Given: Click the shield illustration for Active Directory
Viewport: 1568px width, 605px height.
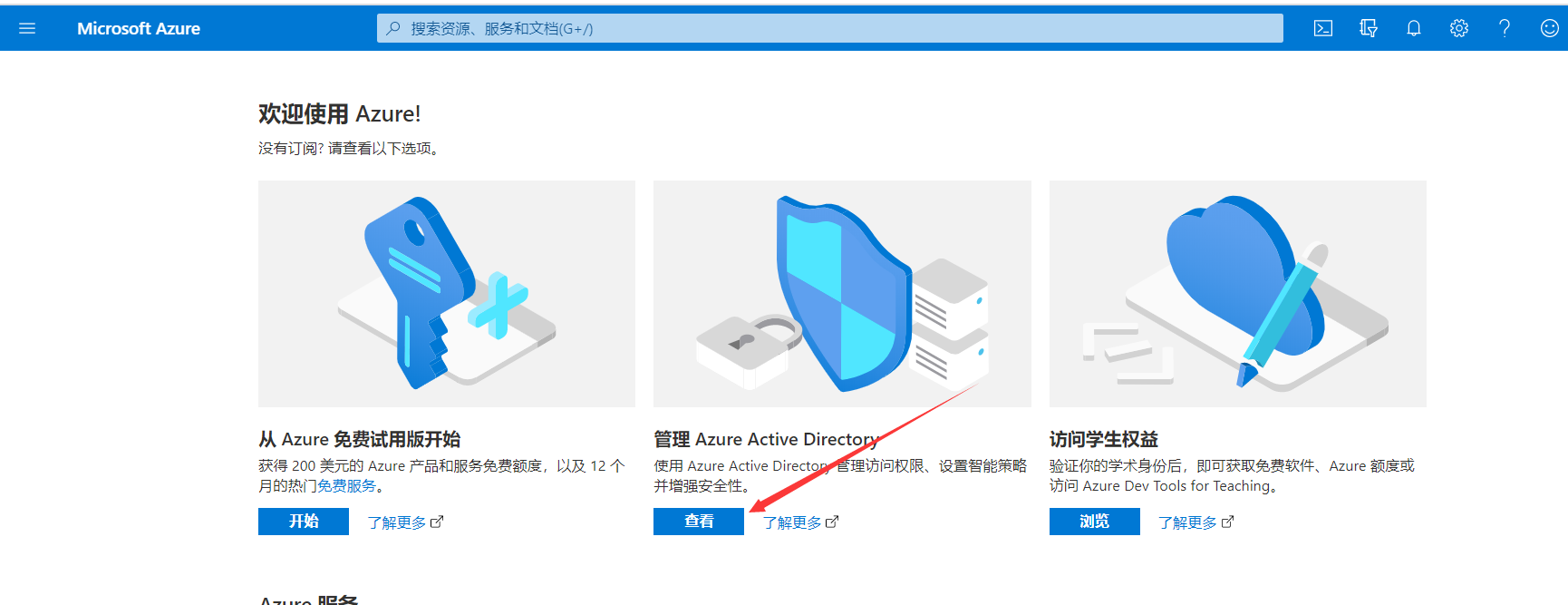Looking at the screenshot, I should coord(842,293).
